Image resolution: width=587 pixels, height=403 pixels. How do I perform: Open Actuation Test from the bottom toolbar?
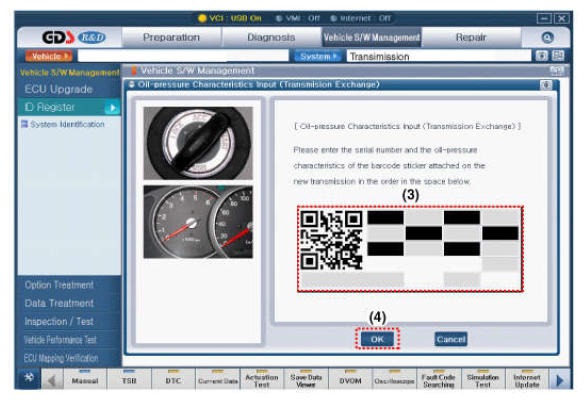click(x=262, y=380)
